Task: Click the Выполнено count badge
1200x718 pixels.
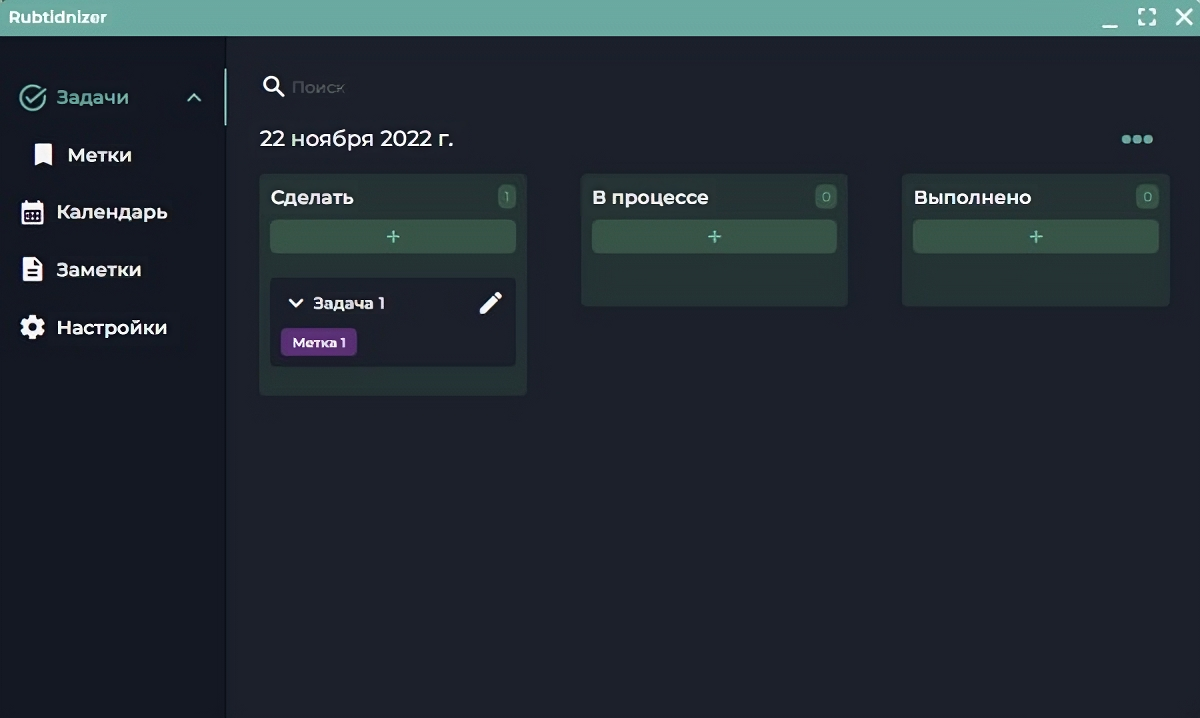Action: [x=1147, y=197]
